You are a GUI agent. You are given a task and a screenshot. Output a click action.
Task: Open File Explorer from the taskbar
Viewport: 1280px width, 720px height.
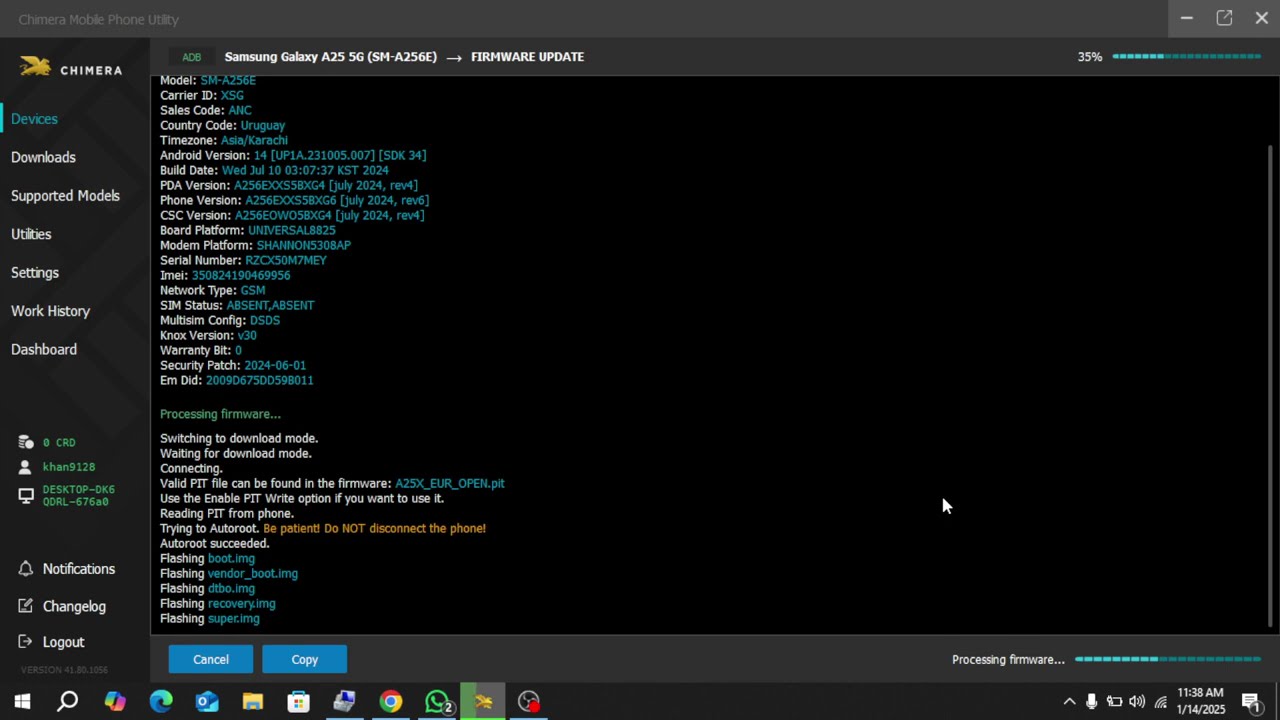click(253, 702)
